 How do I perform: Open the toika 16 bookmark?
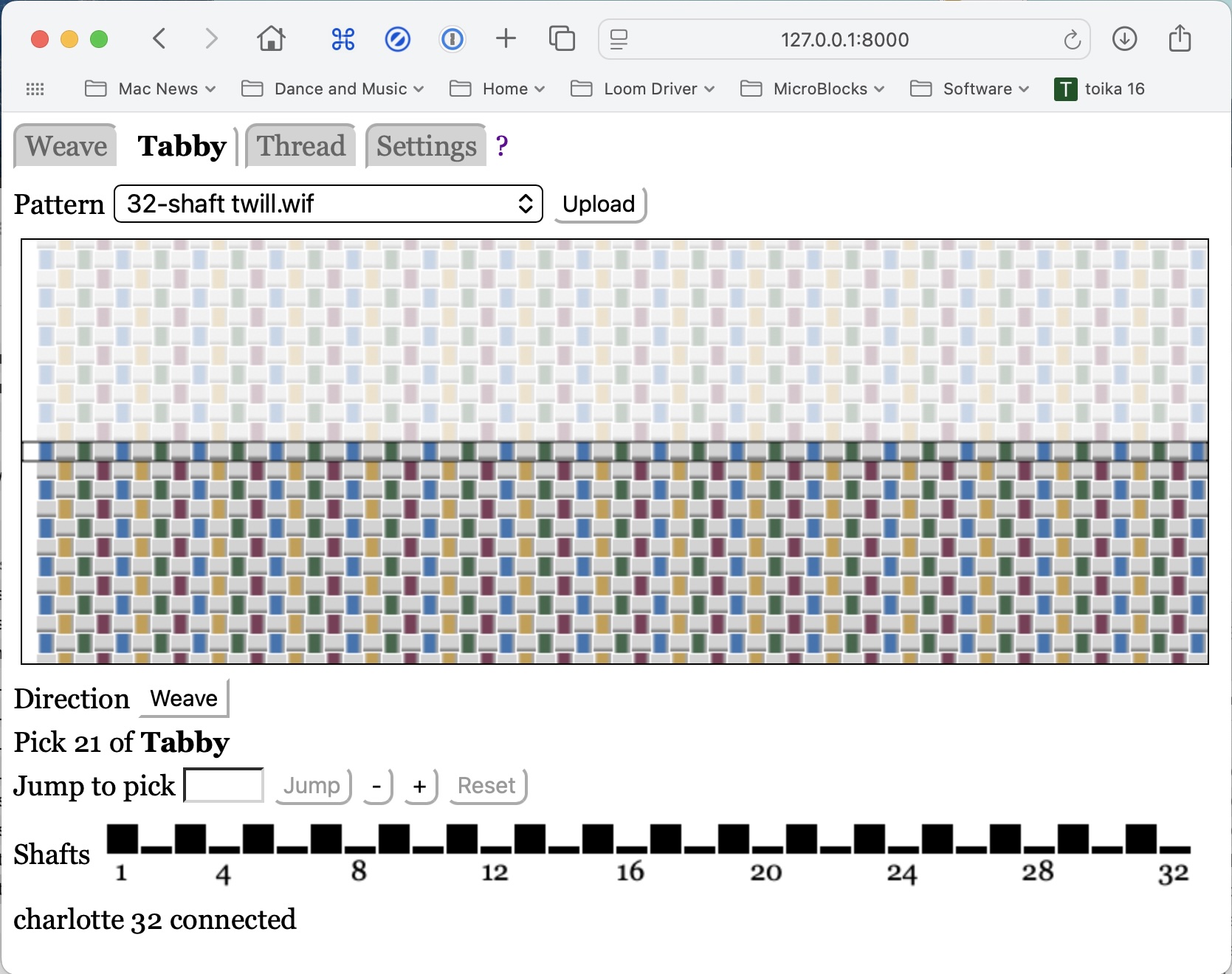[x=1099, y=89]
